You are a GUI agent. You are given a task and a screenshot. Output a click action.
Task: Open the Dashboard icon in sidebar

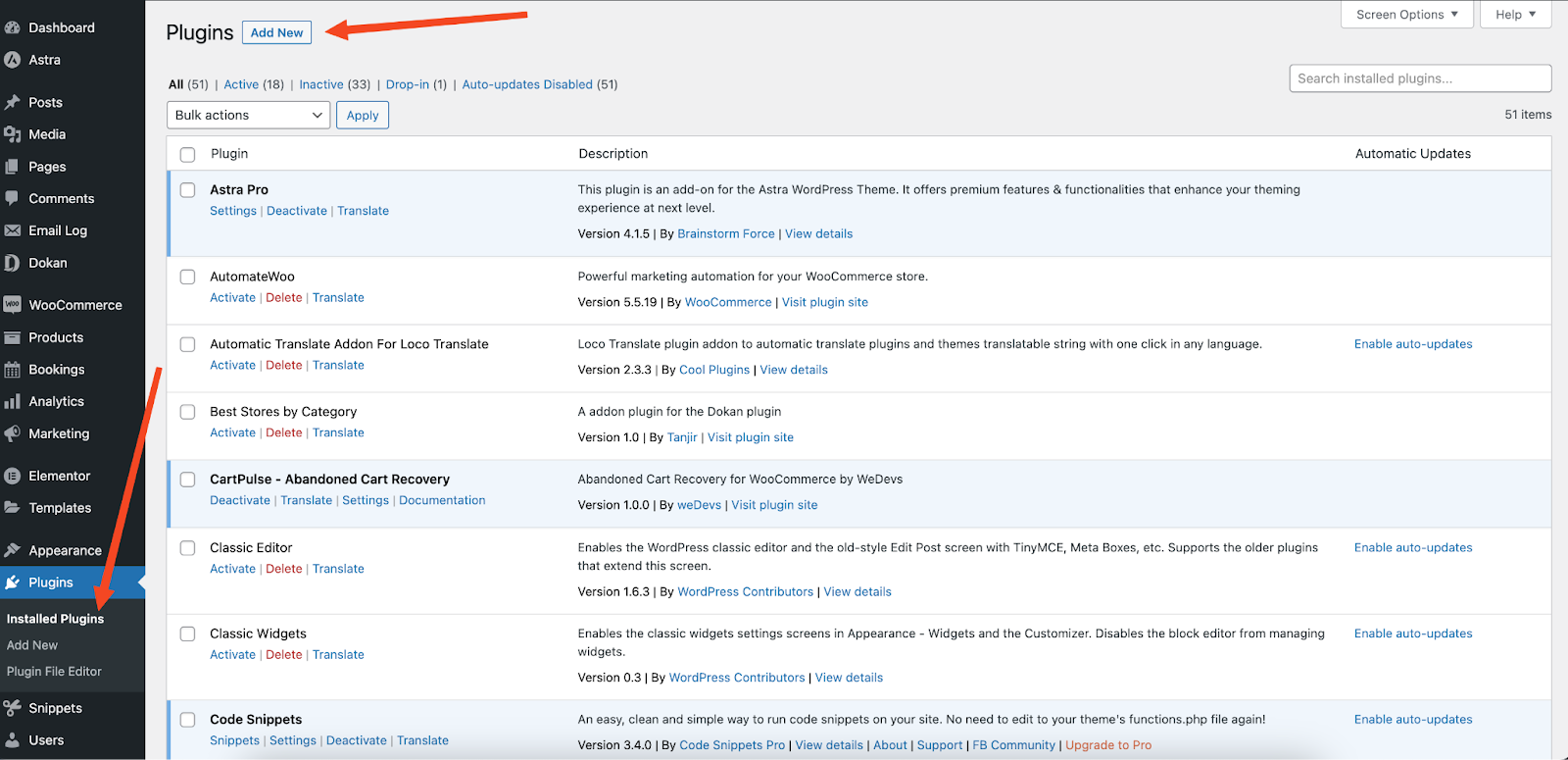click(x=13, y=27)
